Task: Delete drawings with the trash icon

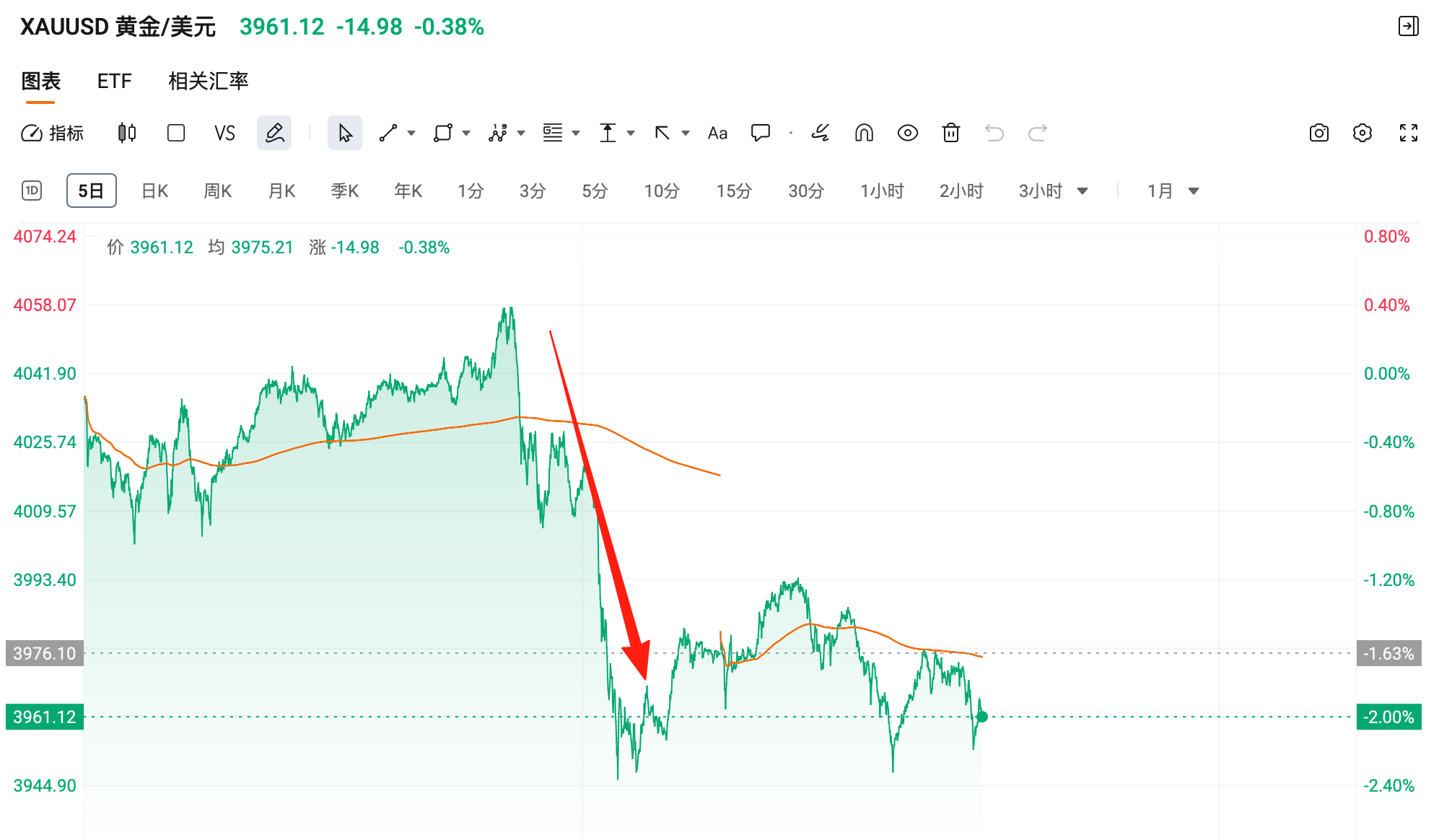Action: tap(951, 133)
